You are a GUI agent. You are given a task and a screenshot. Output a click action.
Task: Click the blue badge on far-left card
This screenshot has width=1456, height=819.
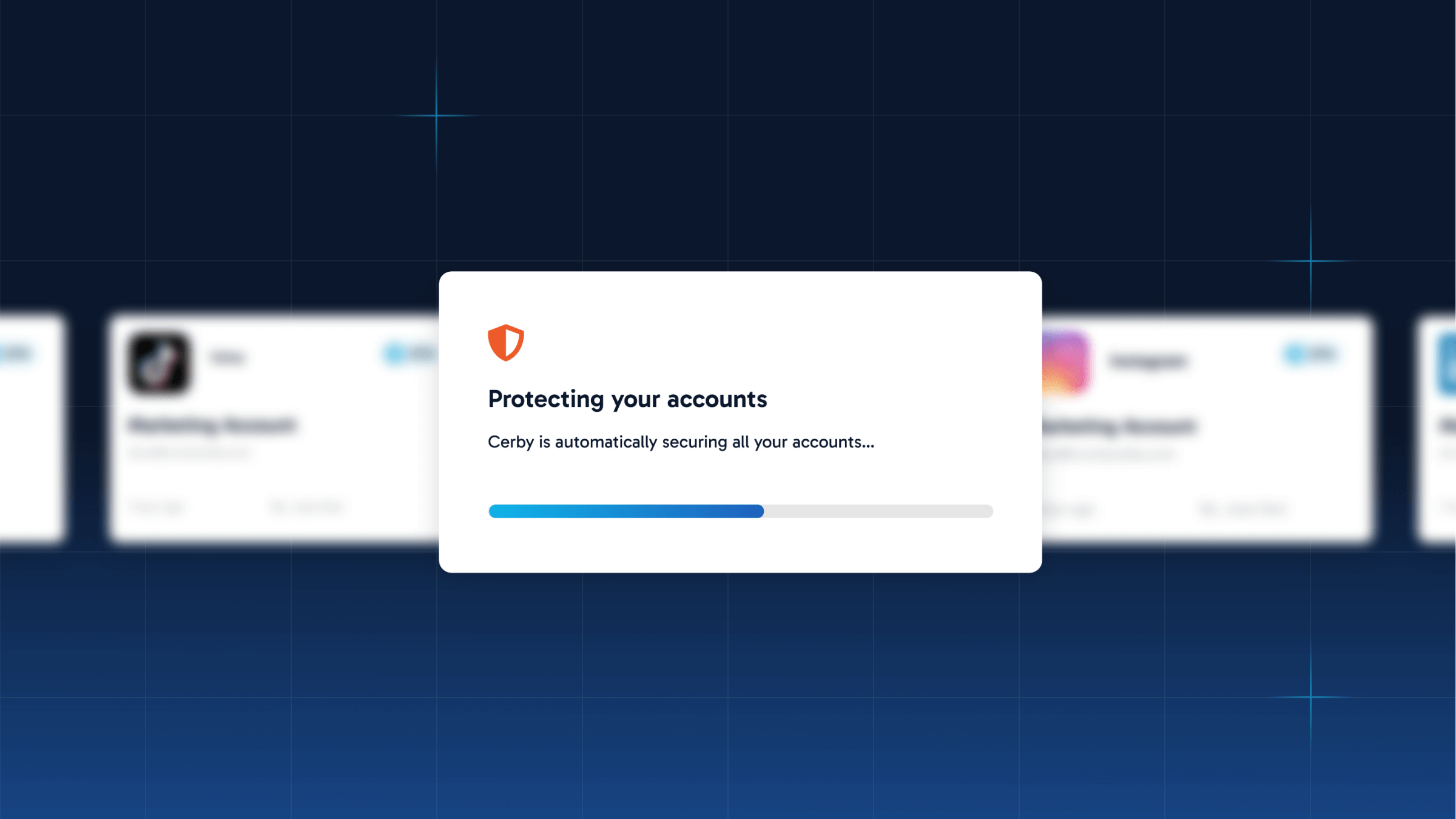click(x=16, y=354)
